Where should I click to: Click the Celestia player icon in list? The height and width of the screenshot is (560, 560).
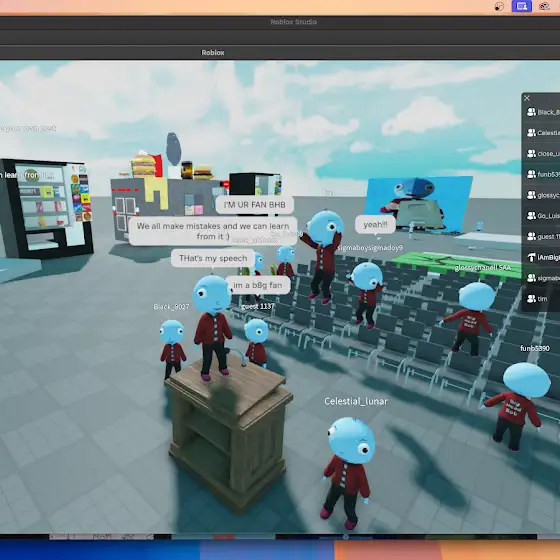click(x=531, y=133)
